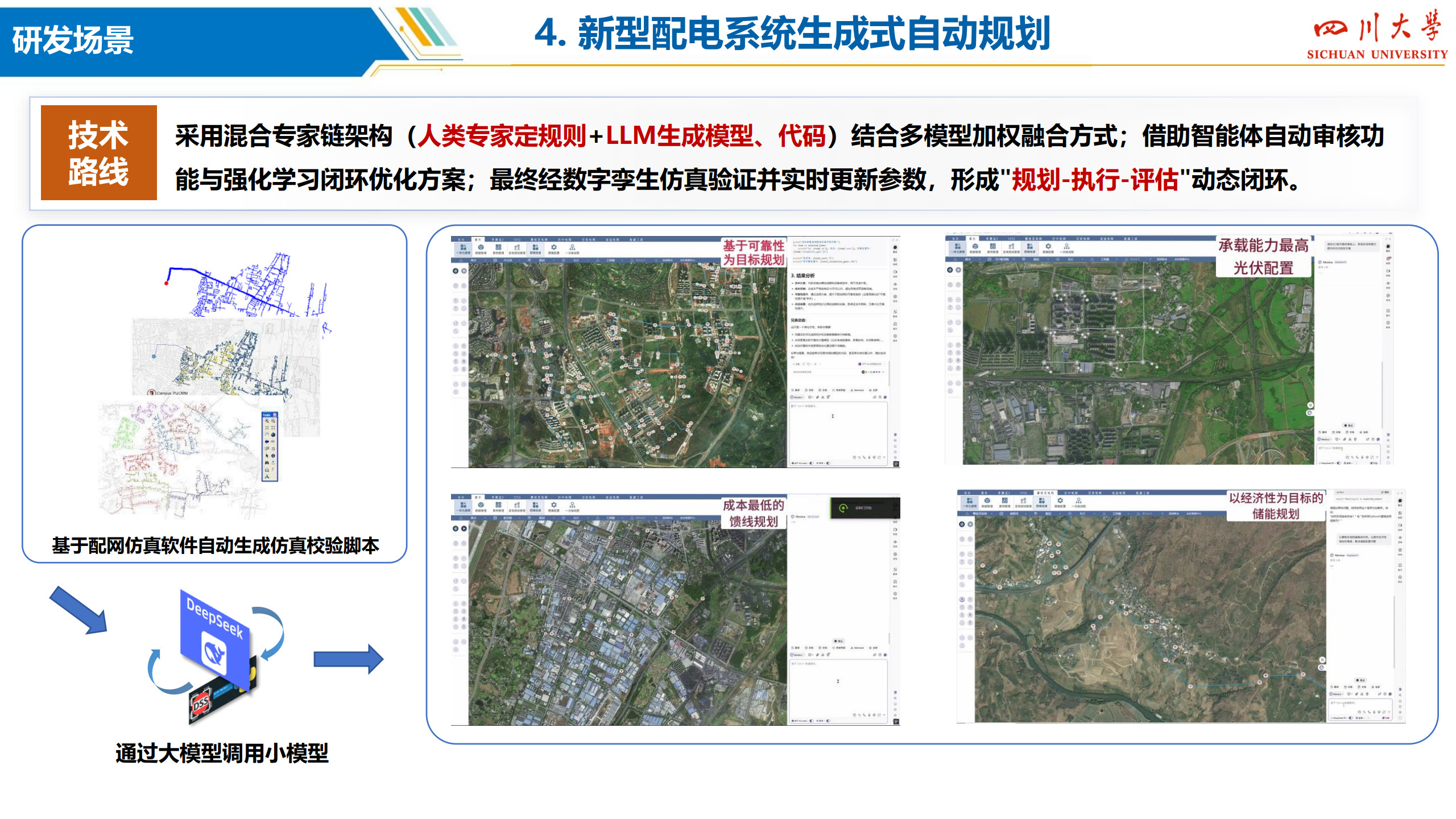This screenshot has height=819, width=1456.
Task: Click the gear icon in reliability-planning screenshot toolbar
Action: (554, 247)
